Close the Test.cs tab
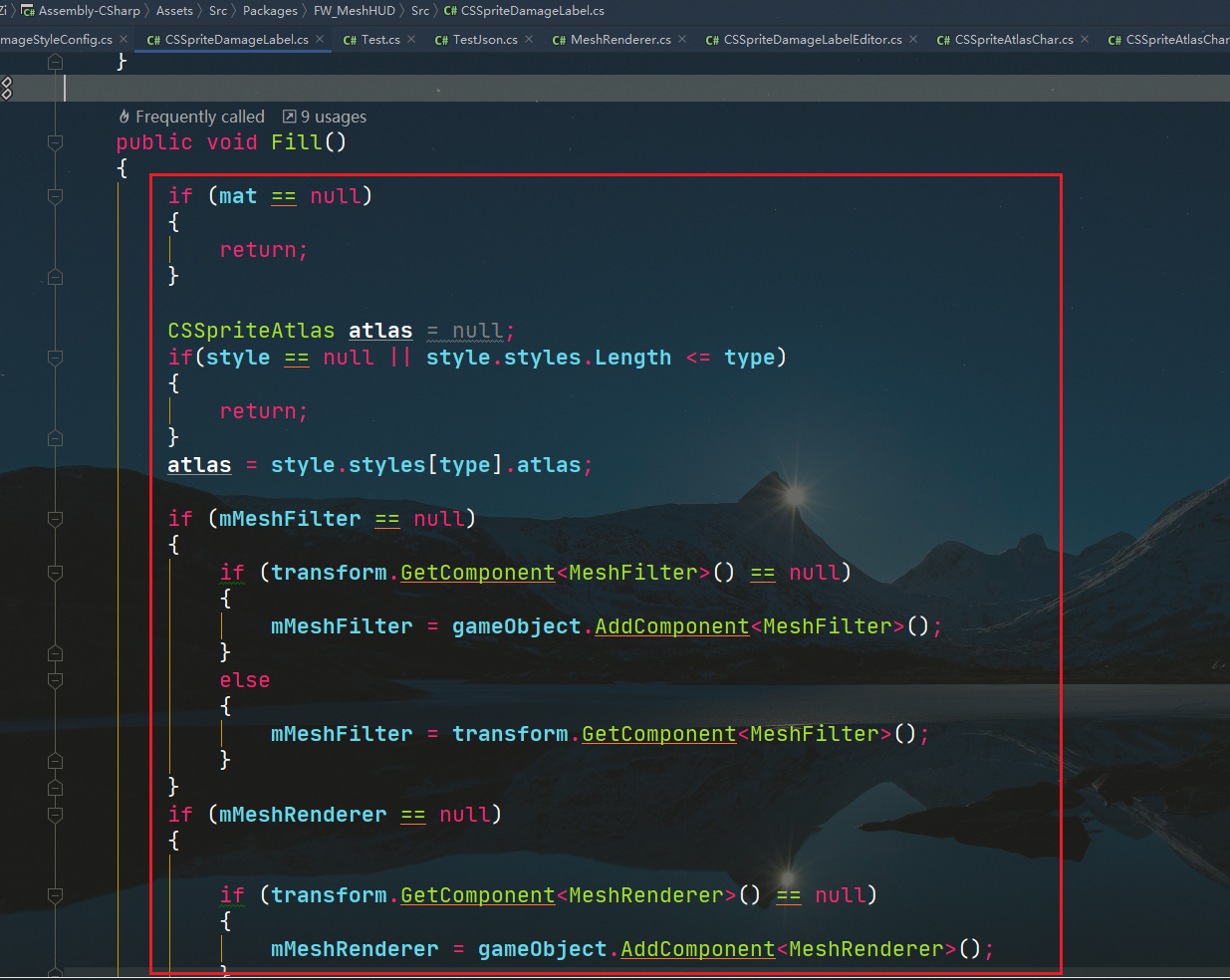The width and height of the screenshot is (1230, 980). (411, 39)
